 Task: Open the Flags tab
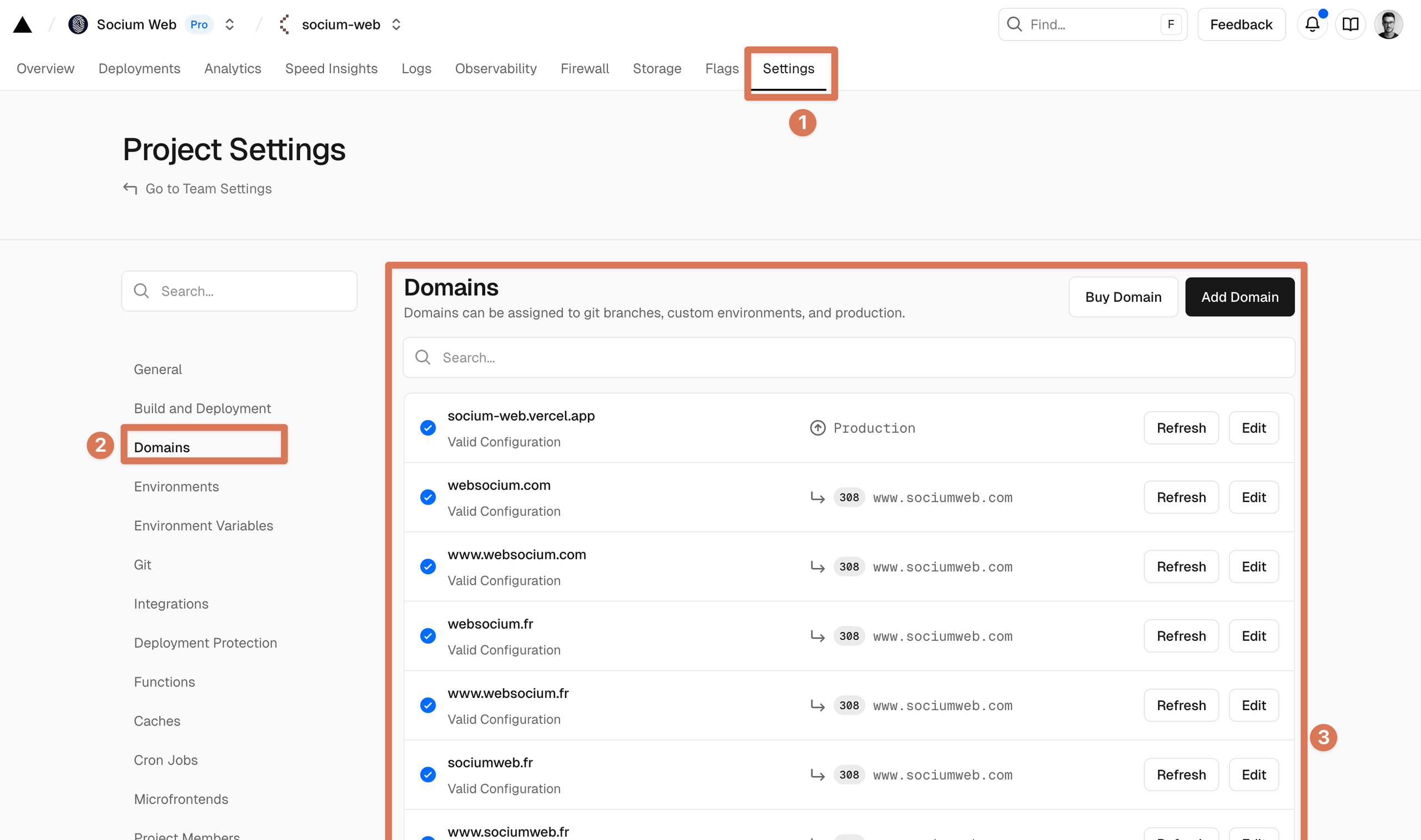tap(722, 68)
